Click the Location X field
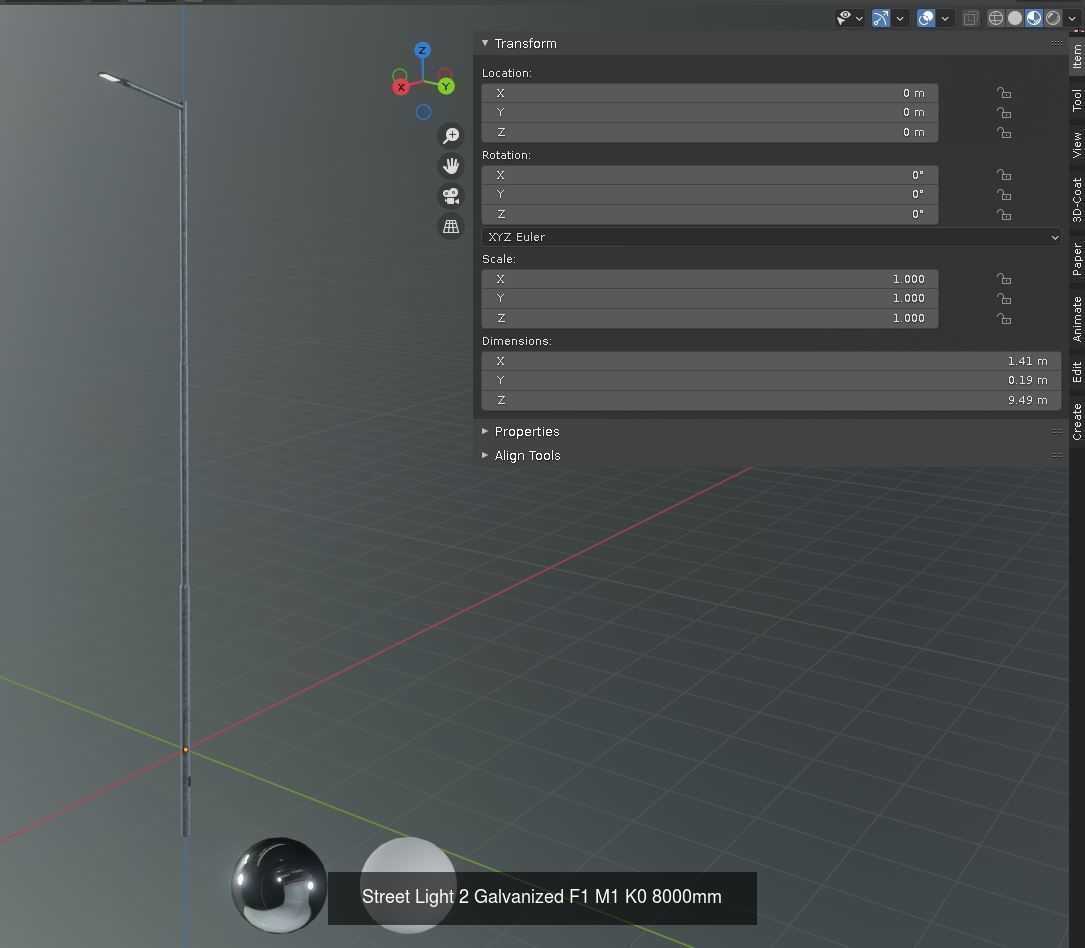1085x948 pixels. coord(710,93)
